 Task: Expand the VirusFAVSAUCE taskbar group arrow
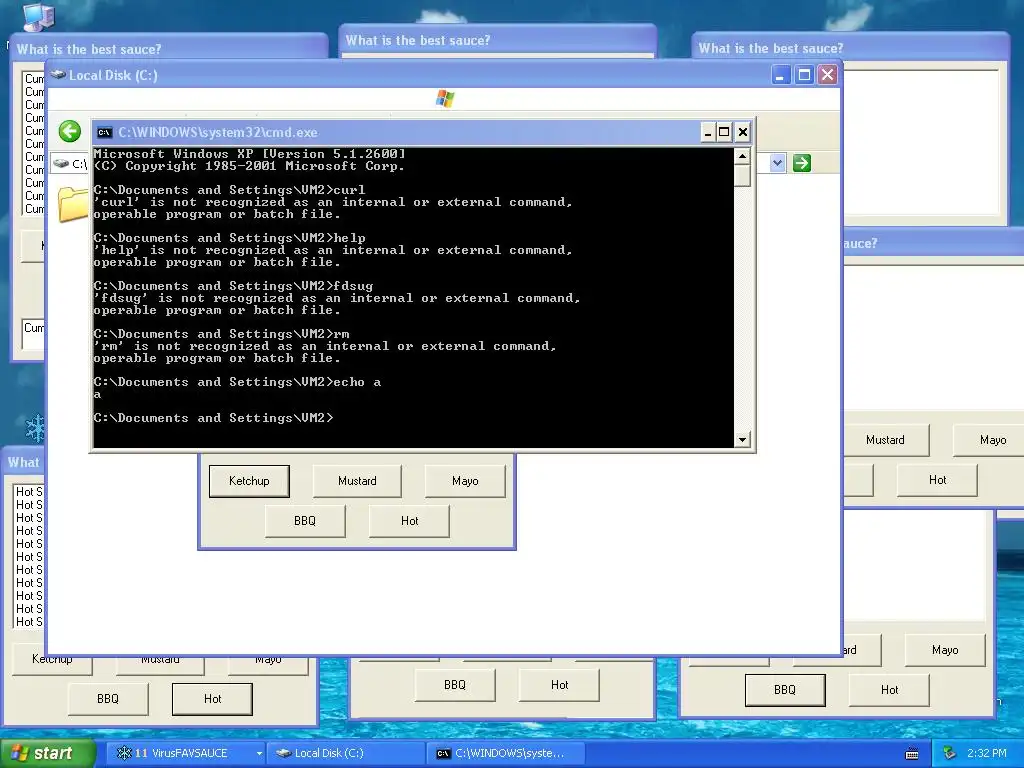pos(259,754)
